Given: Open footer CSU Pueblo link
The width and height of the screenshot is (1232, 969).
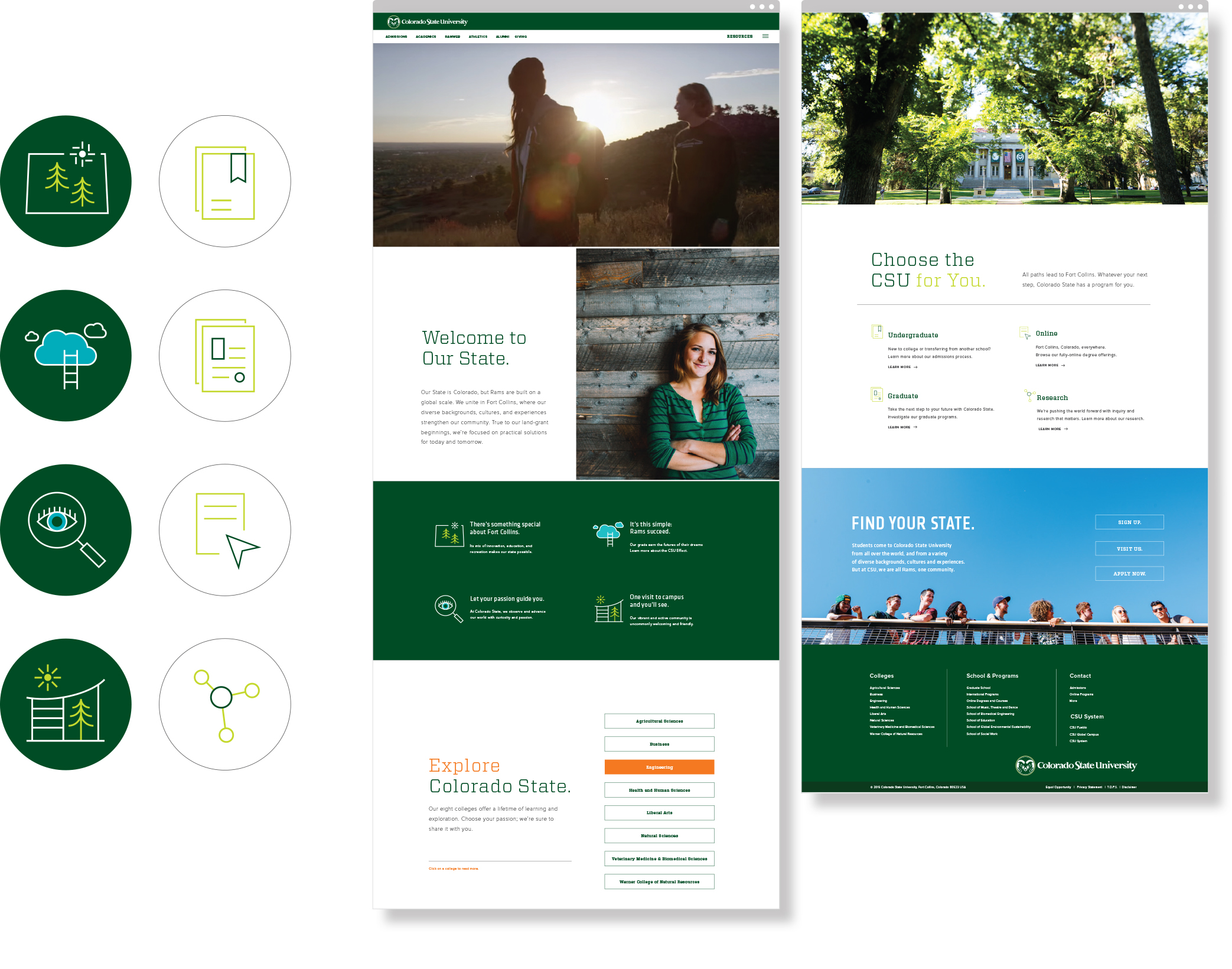Looking at the screenshot, I should click(x=1078, y=727).
